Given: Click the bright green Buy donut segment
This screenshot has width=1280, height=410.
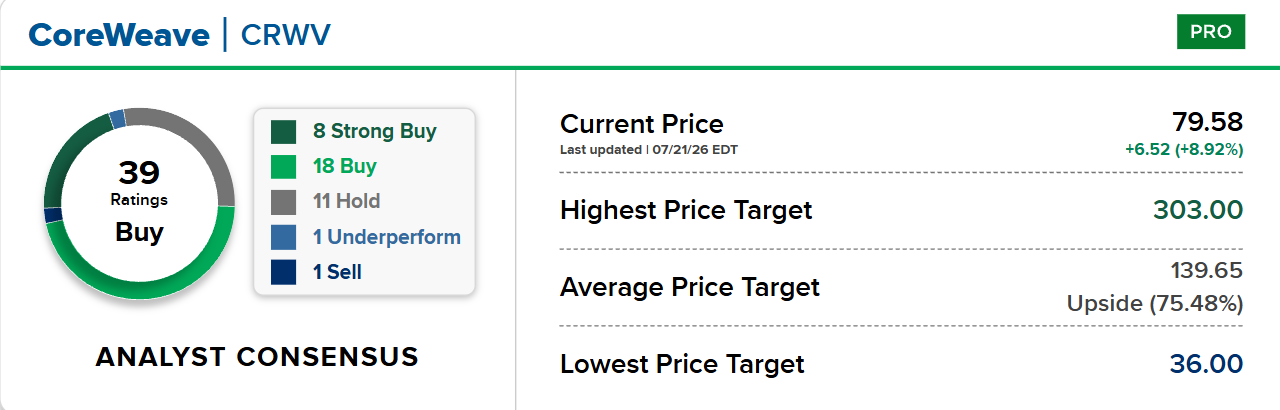Looking at the screenshot, I should click(x=150, y=285).
